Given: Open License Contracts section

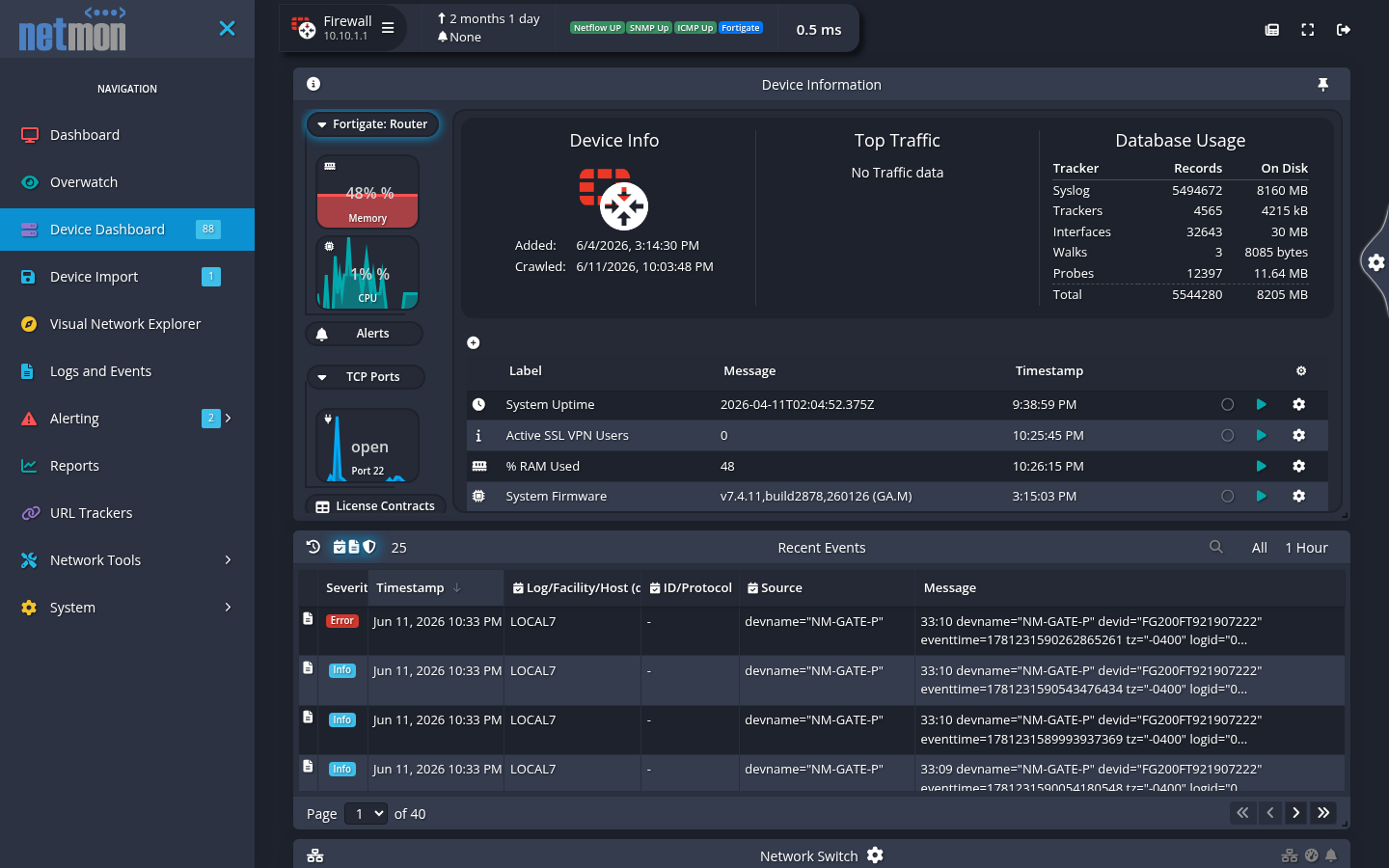Looking at the screenshot, I should point(376,506).
